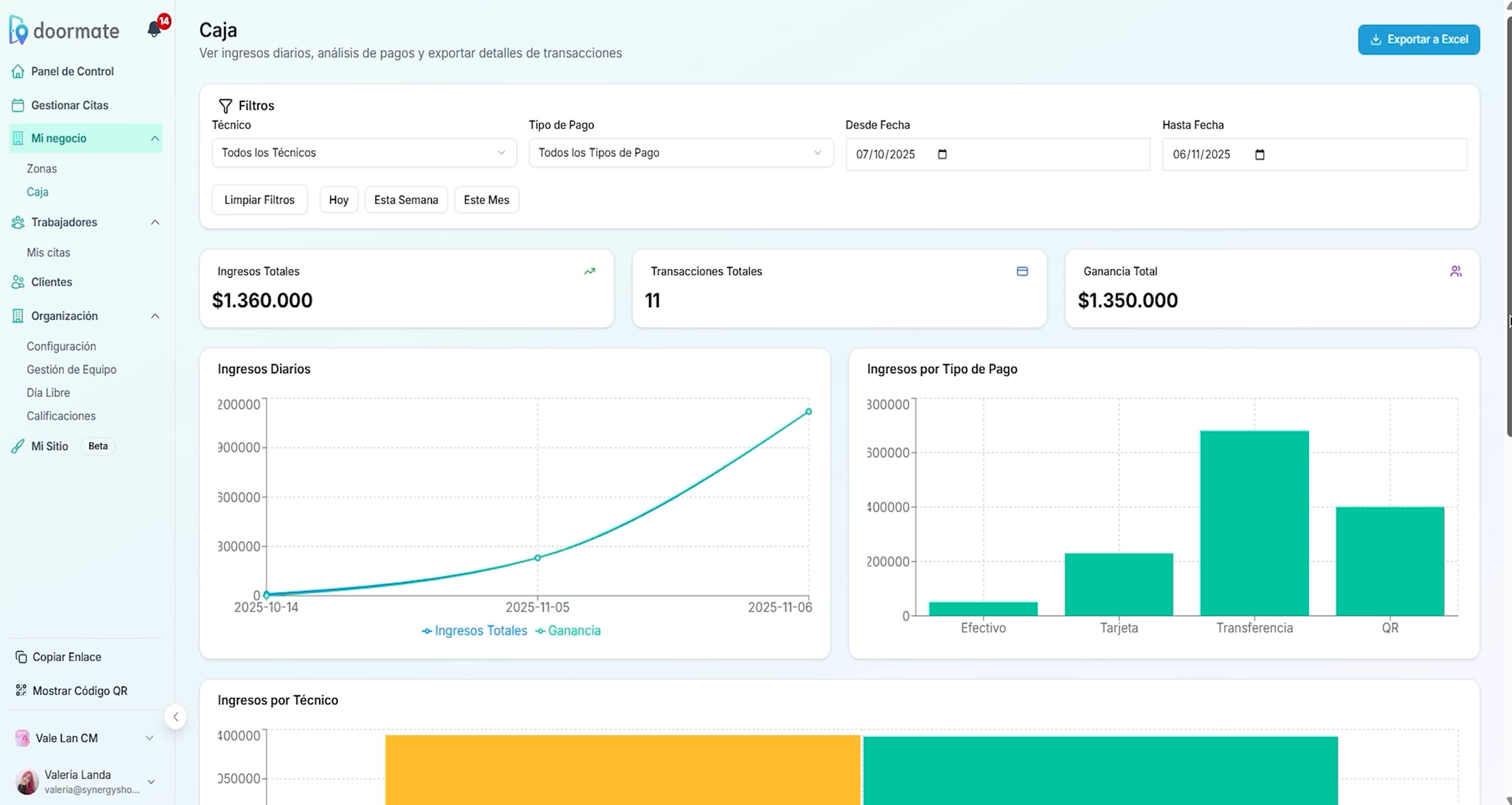This screenshot has height=805, width=1512.
Task: Click the calendar icon in Desde Fecha
Action: (942, 154)
